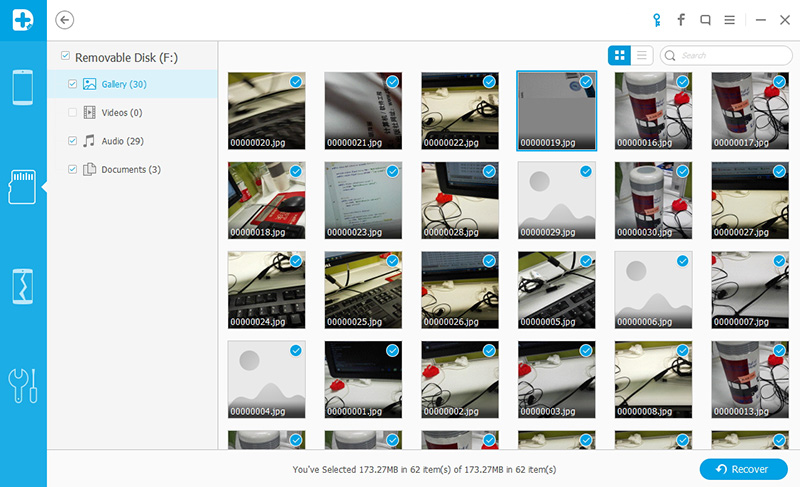Open the Facebook share icon
Screen dimensions: 800x487
pos(681,20)
